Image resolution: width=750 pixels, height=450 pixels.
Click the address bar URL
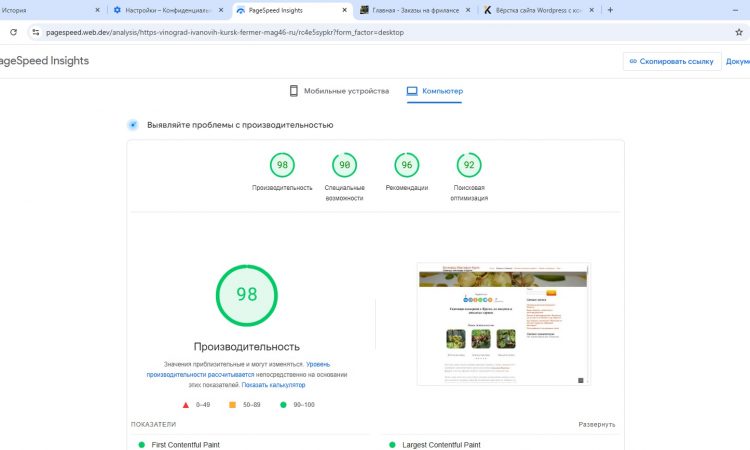point(225,32)
